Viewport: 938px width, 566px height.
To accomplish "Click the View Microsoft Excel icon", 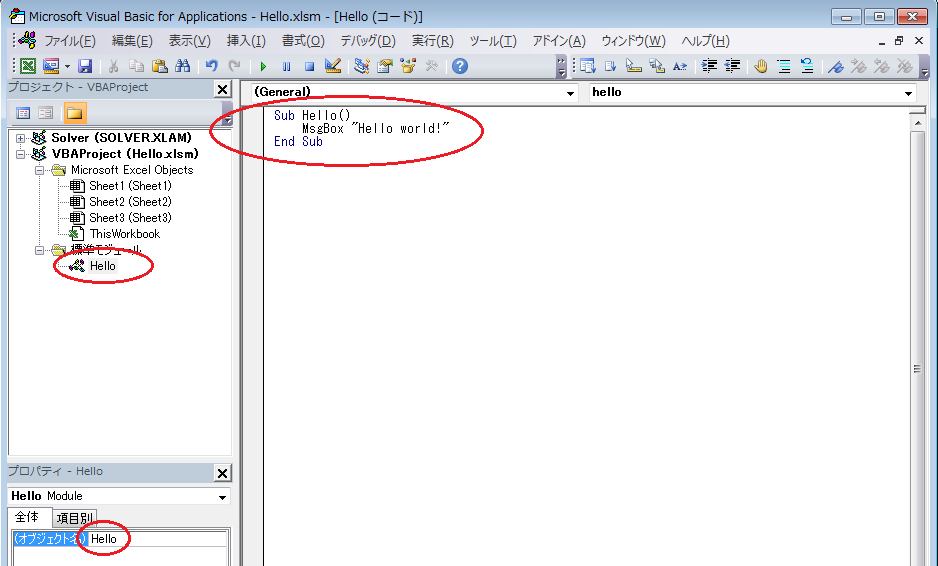I will pyautogui.click(x=28, y=66).
